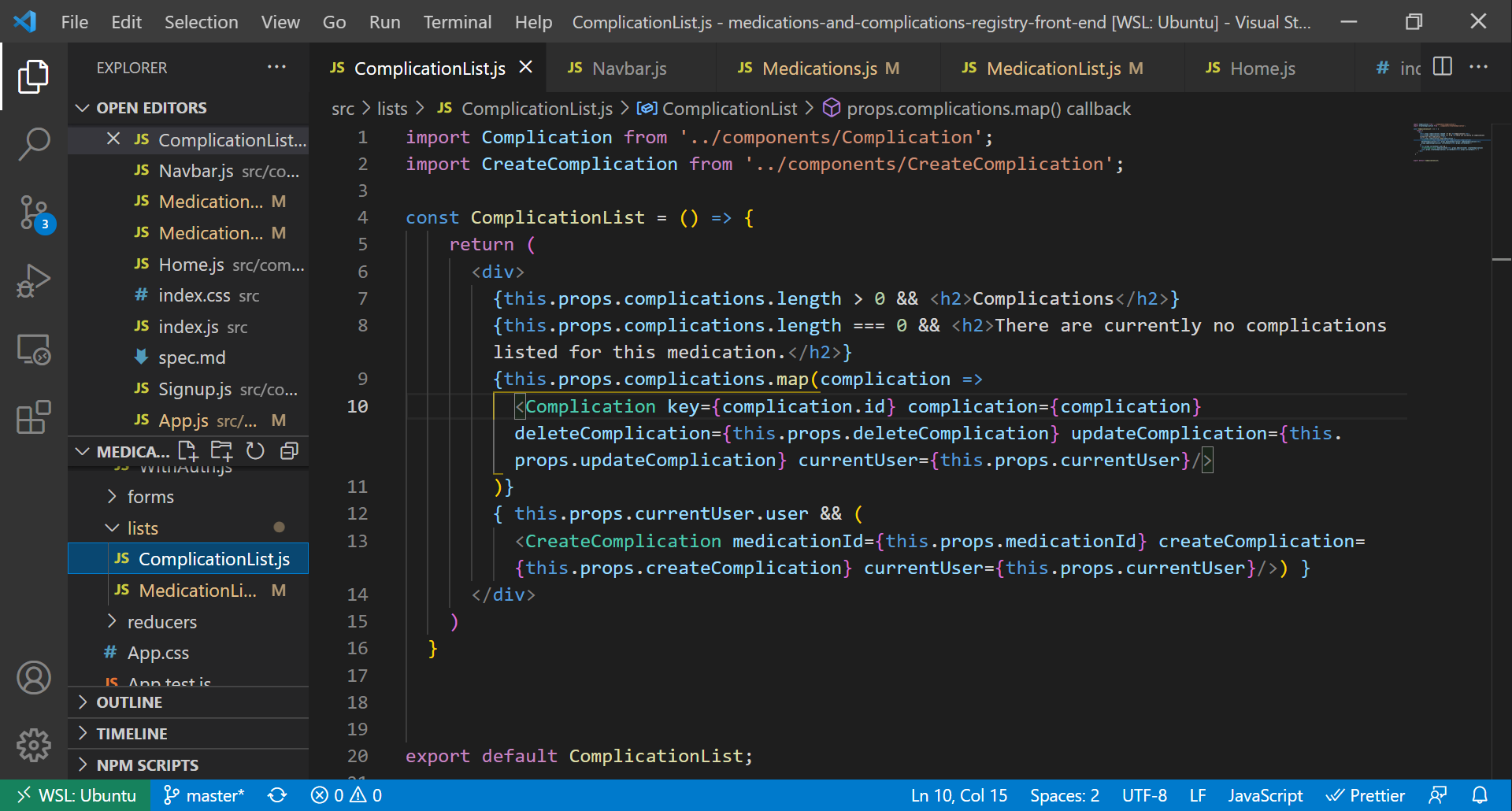The width and height of the screenshot is (1512, 811).
Task: Click New File icon in explorer header
Action: (187, 451)
